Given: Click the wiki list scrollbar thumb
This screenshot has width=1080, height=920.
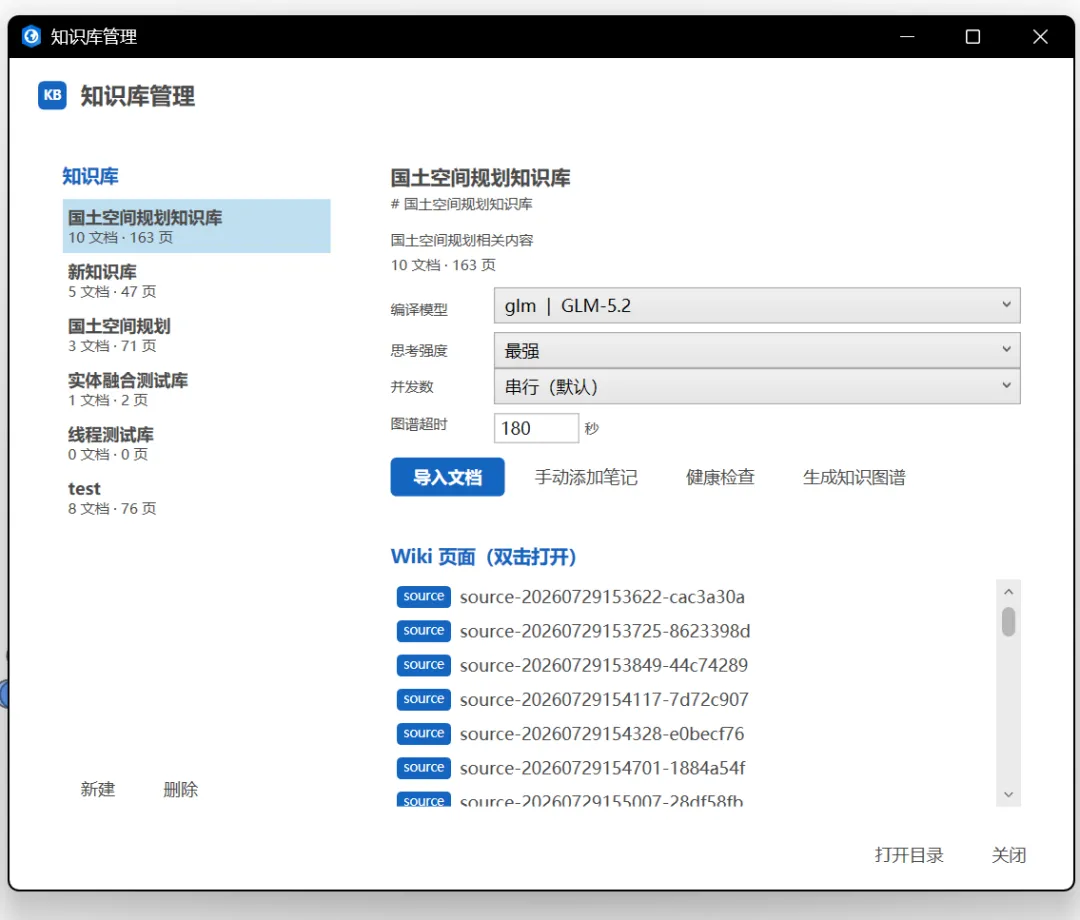Looking at the screenshot, I should [x=1008, y=622].
